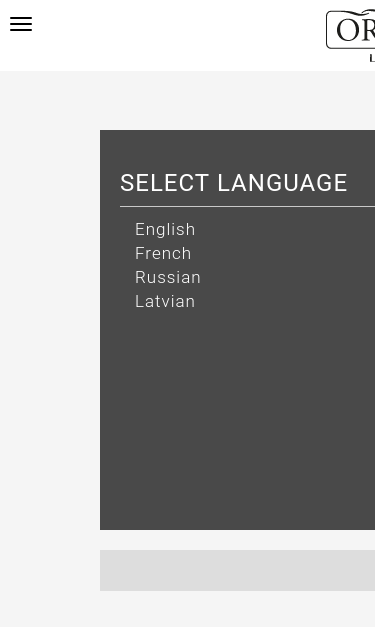The height and width of the screenshot is (627, 375).
Task: Choose Russian from the language list
Action: (x=168, y=278)
